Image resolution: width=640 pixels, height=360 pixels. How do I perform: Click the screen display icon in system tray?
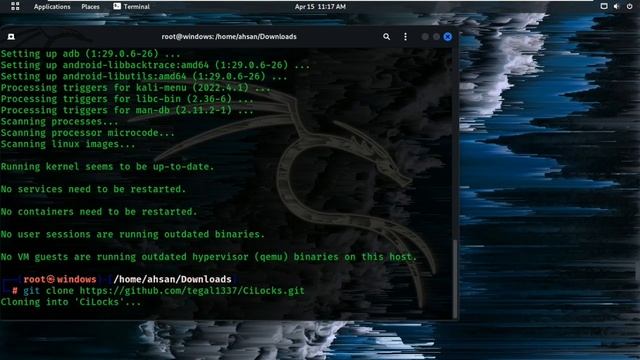[x=604, y=6]
